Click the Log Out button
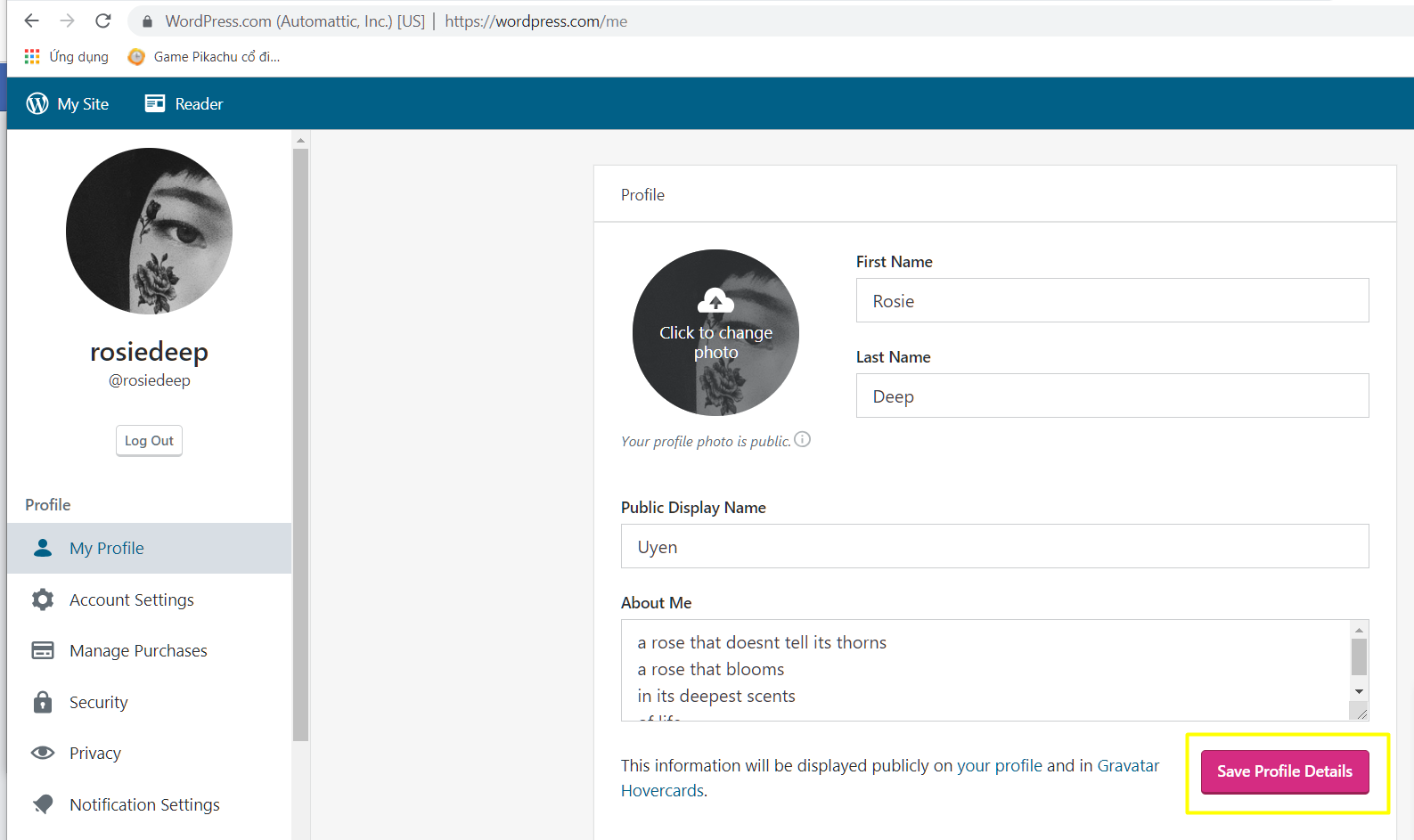 tap(149, 440)
